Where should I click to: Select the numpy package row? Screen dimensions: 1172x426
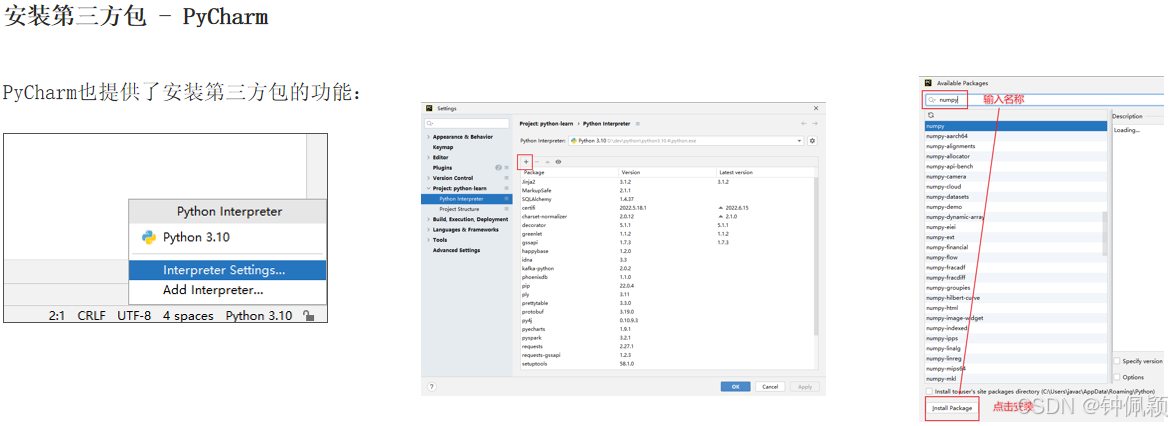click(1016, 126)
